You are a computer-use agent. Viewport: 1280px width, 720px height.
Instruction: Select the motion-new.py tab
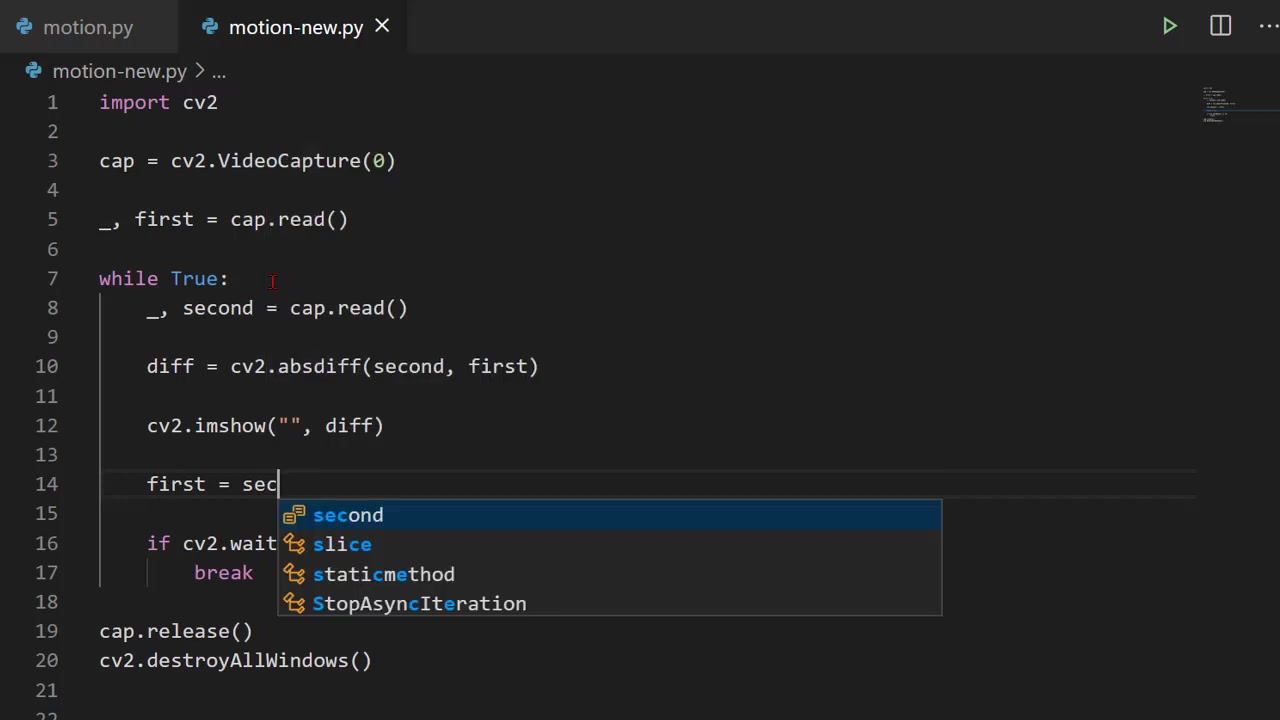pos(295,27)
